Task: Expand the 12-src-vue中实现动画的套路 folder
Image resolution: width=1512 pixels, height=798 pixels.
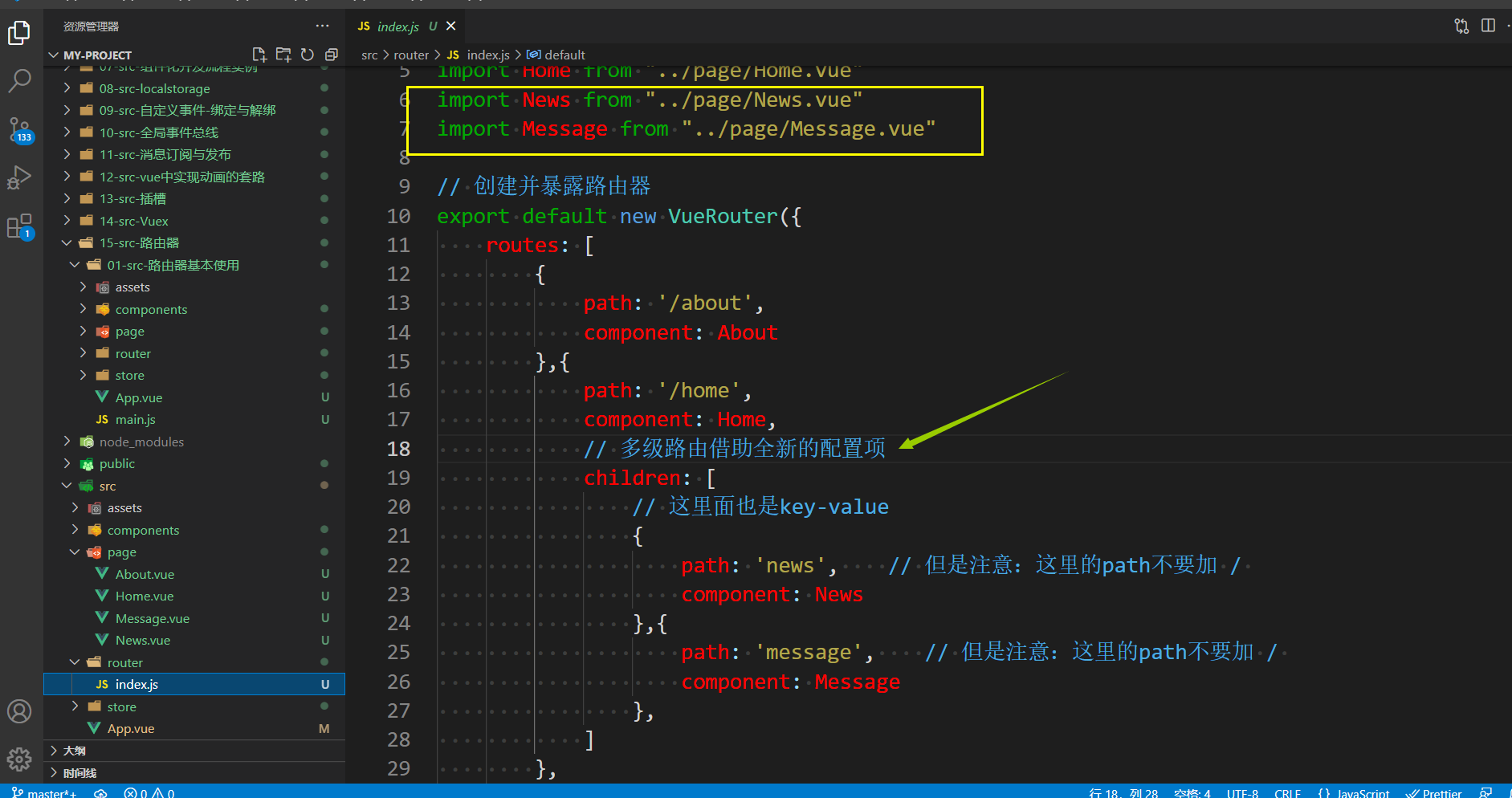Action: (194, 177)
